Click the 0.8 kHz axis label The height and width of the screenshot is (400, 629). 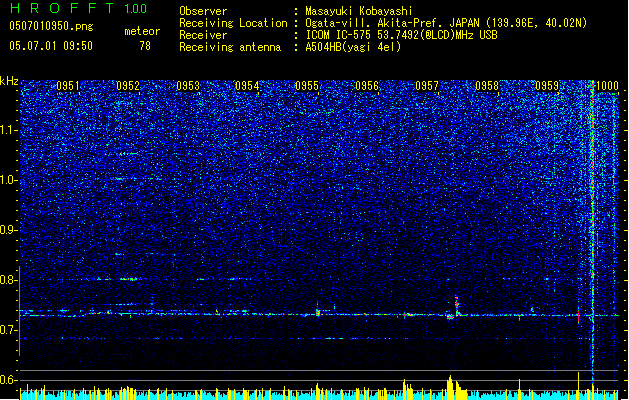coord(9,280)
